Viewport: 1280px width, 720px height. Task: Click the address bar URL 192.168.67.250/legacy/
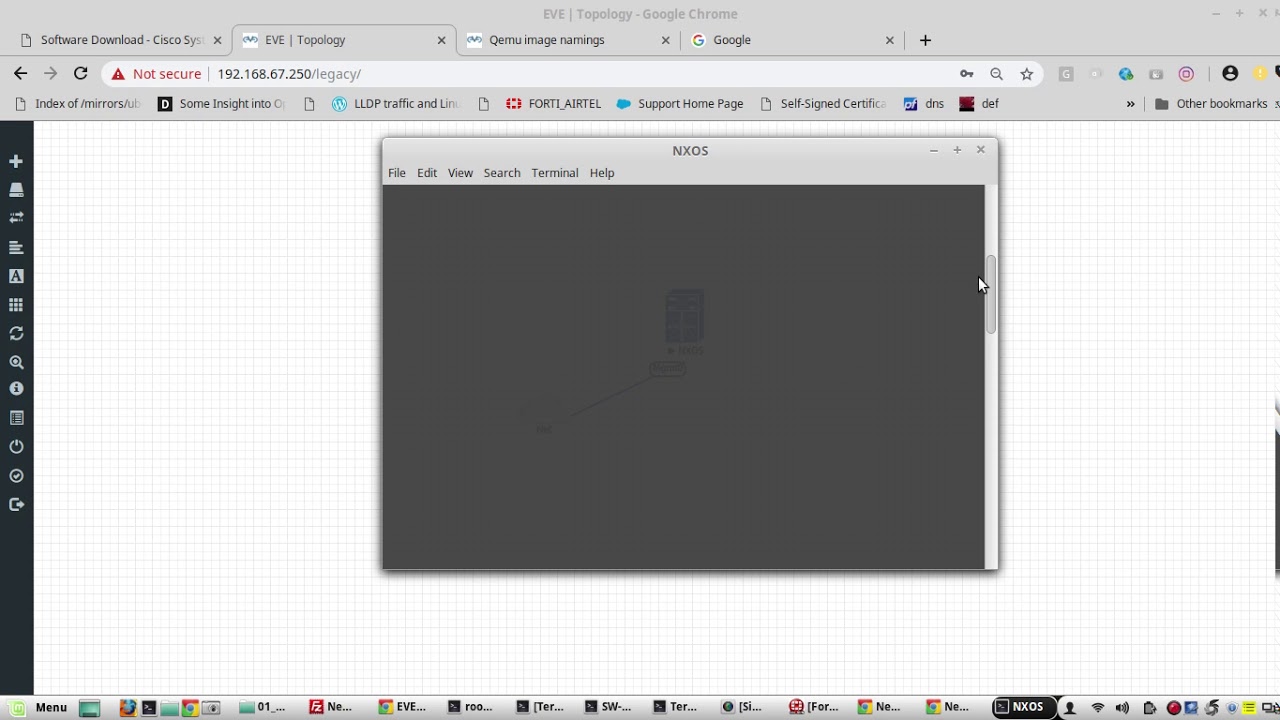point(289,74)
